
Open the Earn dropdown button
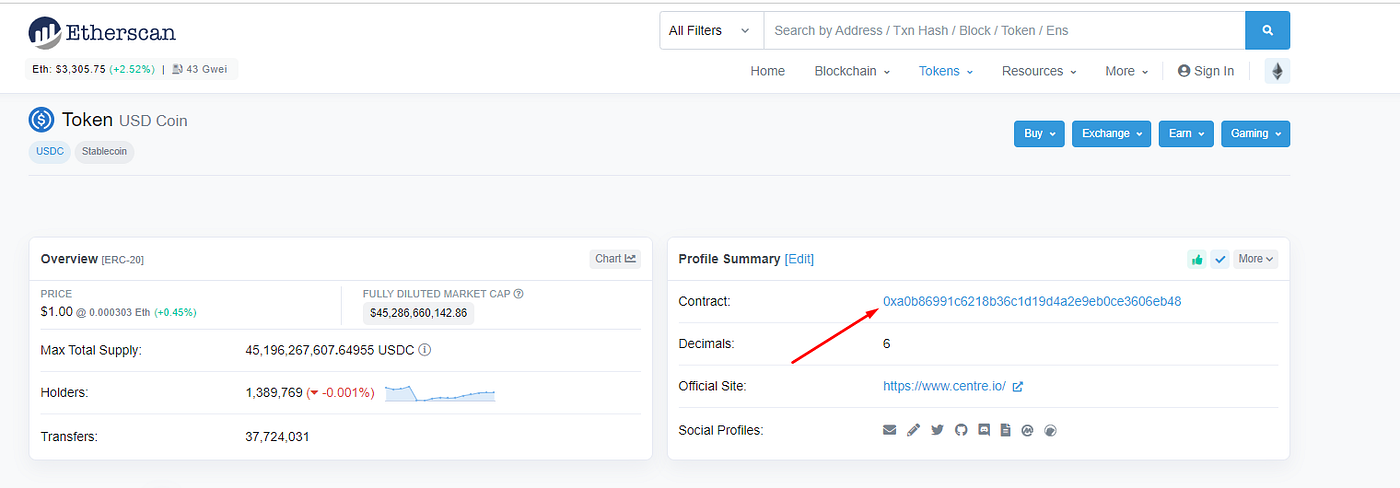tap(1186, 134)
